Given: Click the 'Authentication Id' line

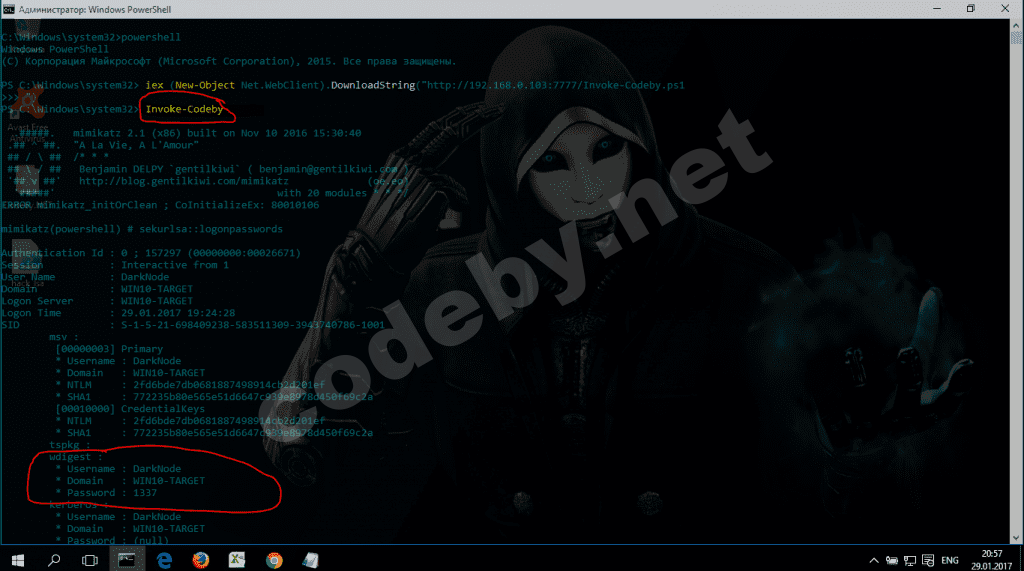Looking at the screenshot, I should [151, 253].
